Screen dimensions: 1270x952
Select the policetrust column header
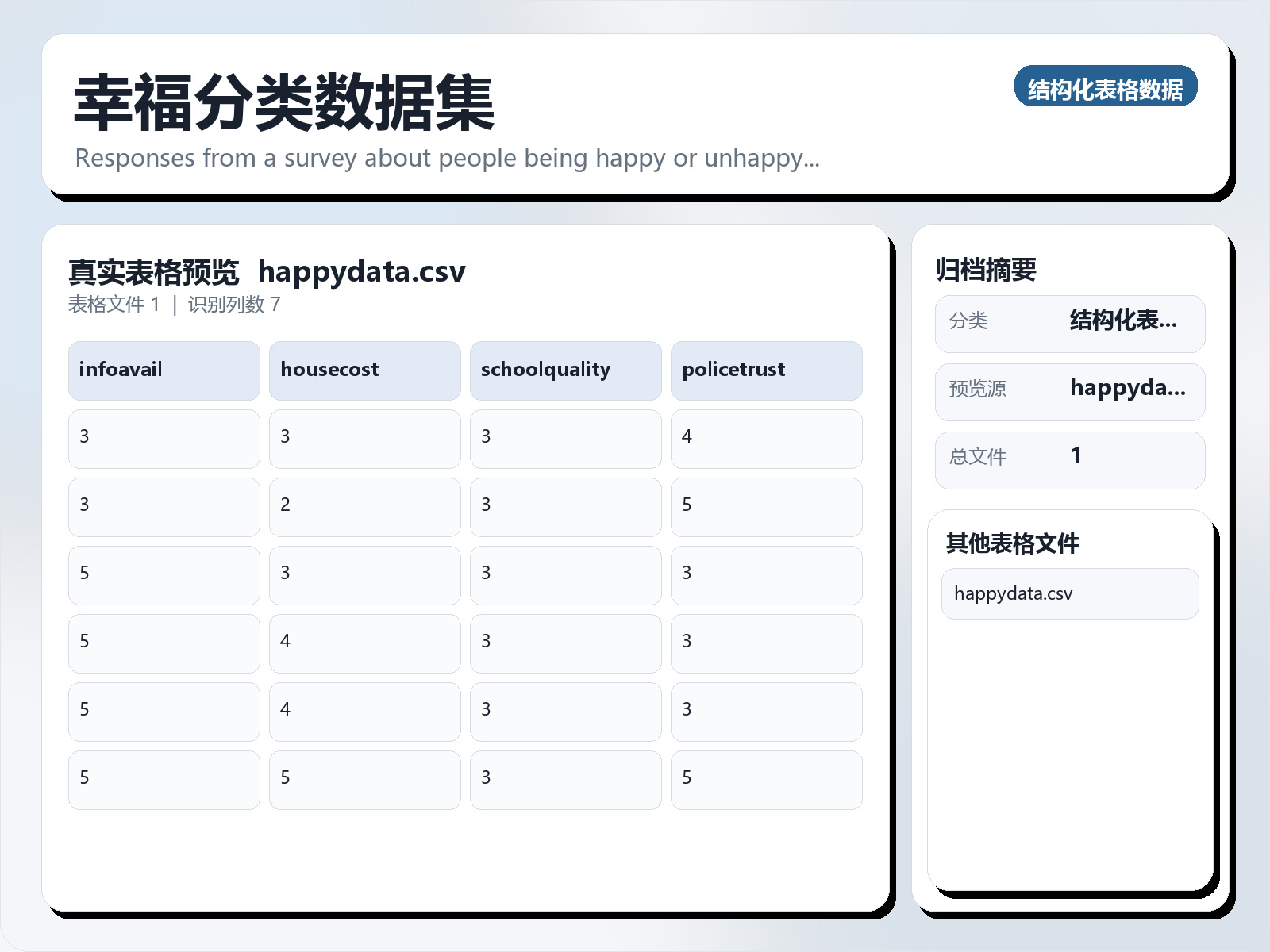point(766,370)
